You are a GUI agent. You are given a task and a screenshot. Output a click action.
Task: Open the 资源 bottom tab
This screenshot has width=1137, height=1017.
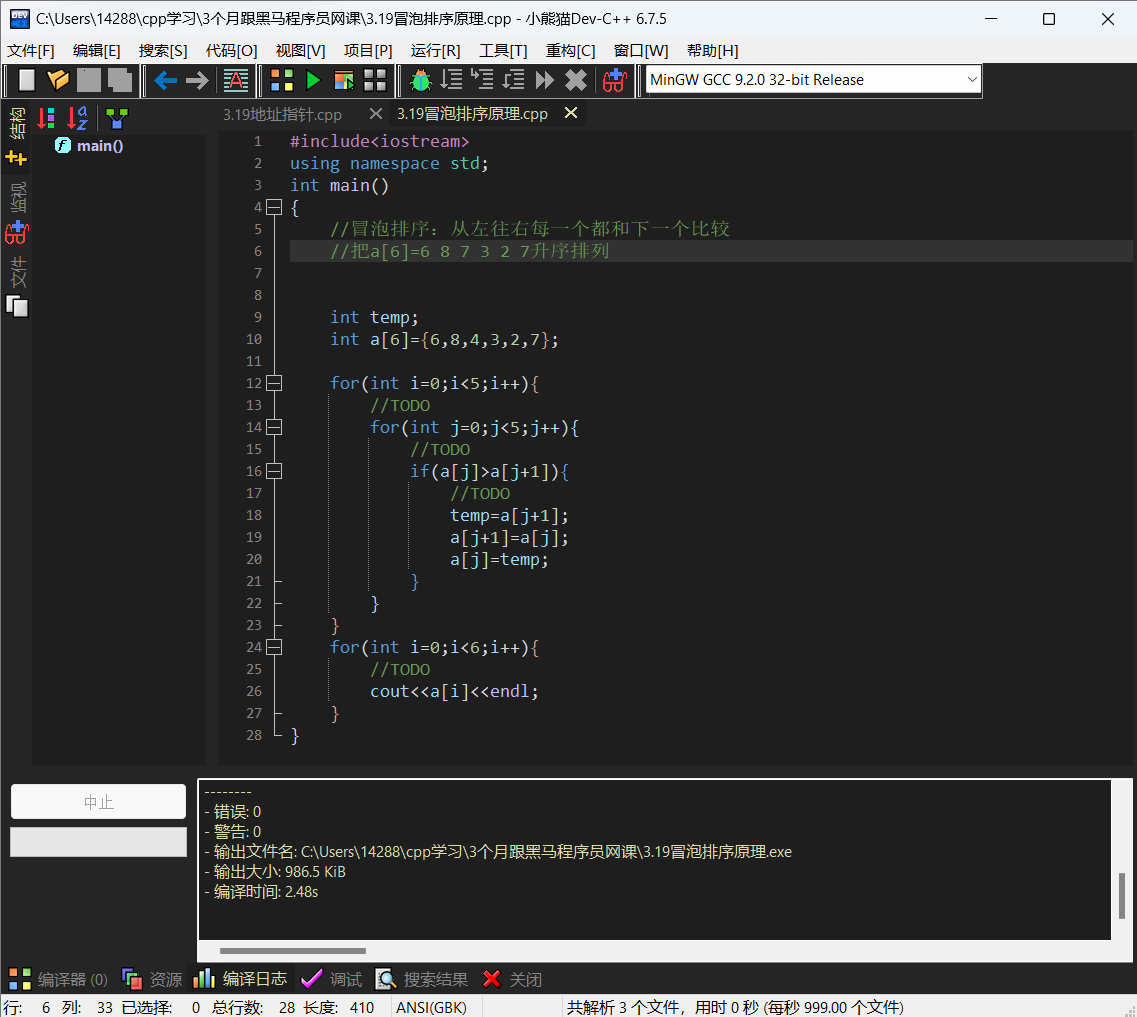tap(152, 979)
